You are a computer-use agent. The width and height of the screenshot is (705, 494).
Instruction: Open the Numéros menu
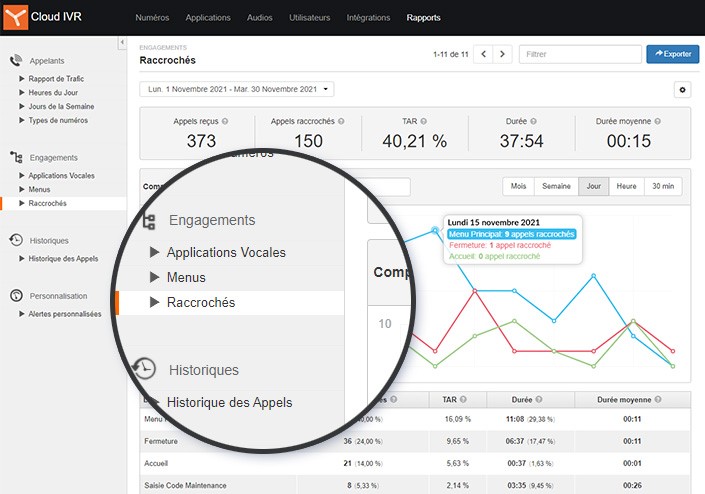(152, 18)
